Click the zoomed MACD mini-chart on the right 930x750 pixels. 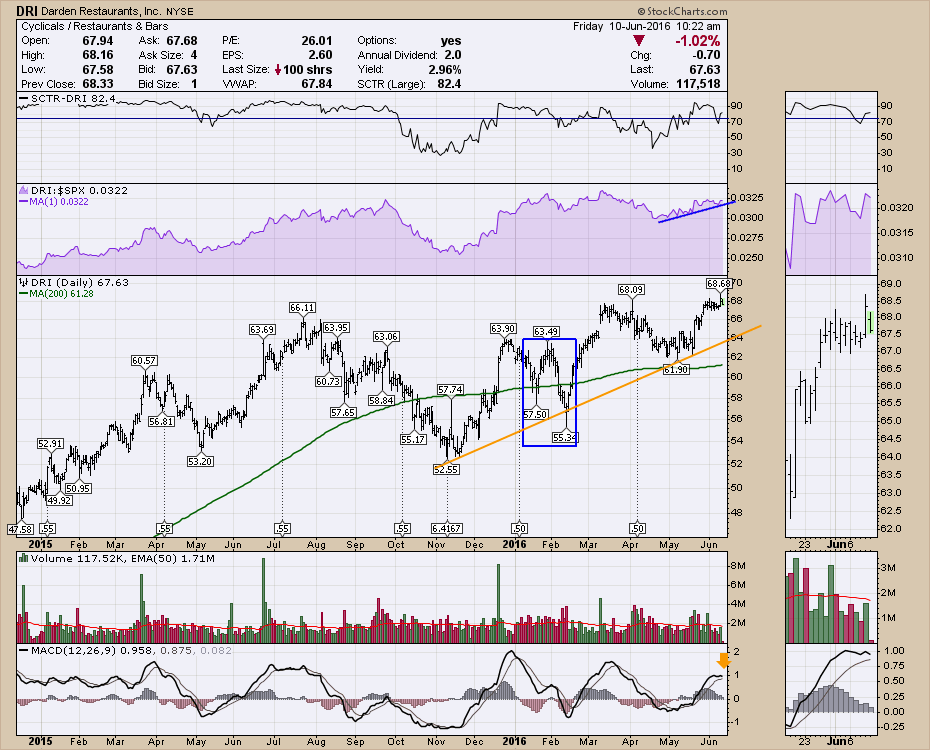831,690
